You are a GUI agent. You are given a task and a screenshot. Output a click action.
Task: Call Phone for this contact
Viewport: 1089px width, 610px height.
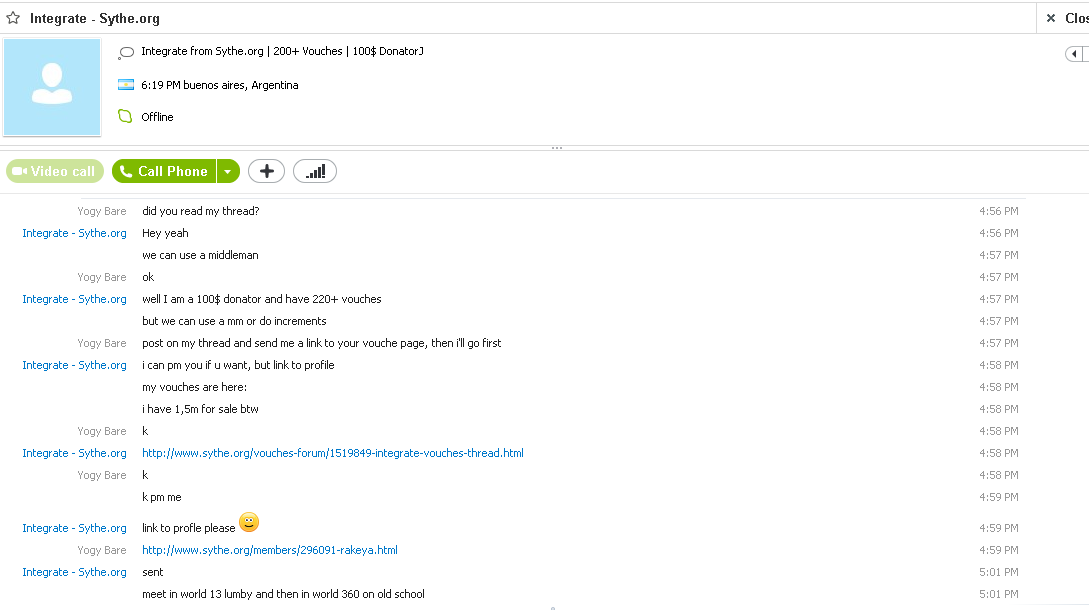click(164, 171)
